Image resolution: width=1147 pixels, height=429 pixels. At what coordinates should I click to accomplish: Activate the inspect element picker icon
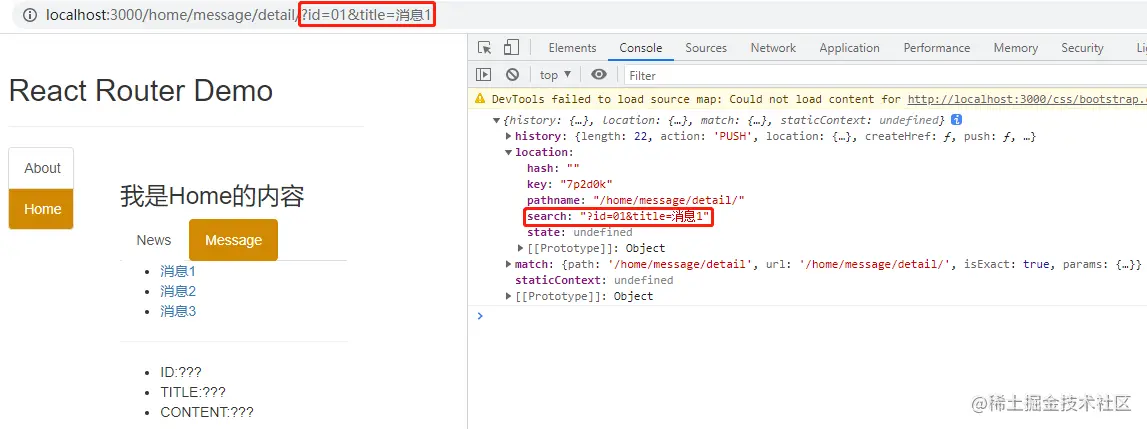click(x=484, y=48)
